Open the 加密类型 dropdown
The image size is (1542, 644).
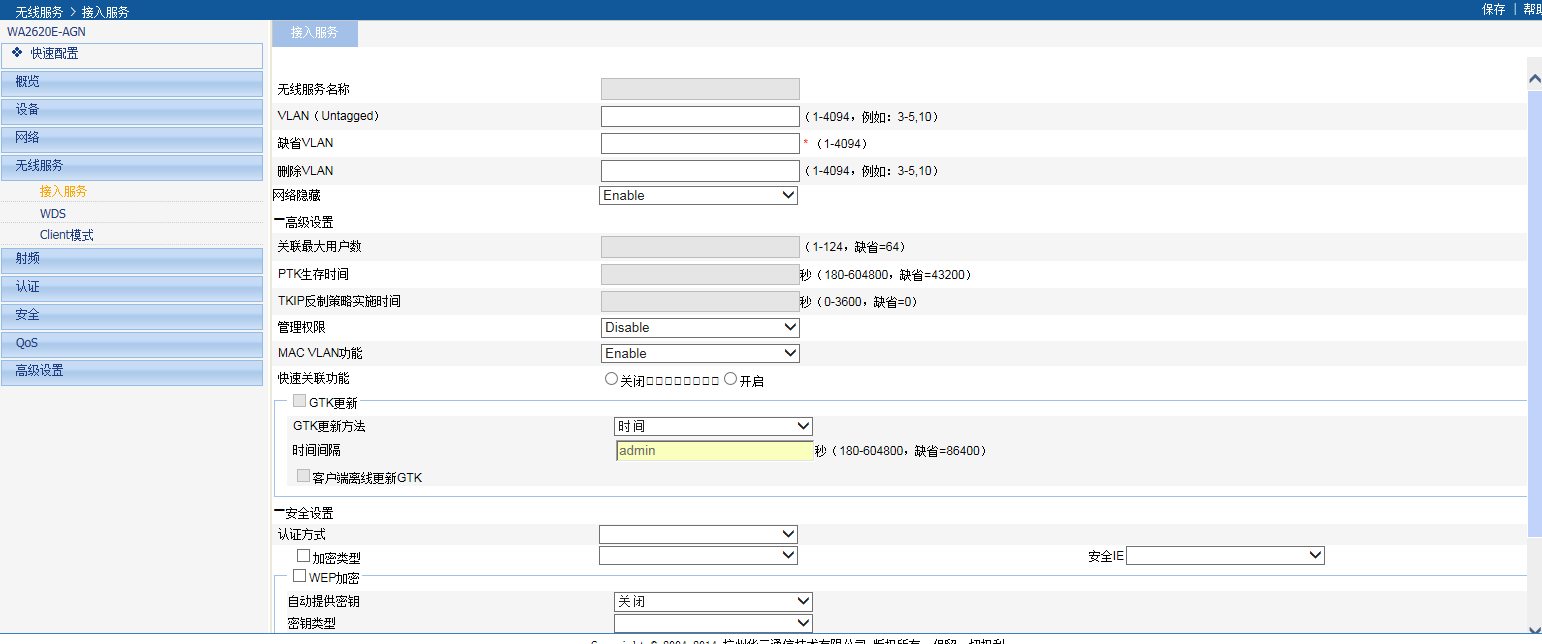699,556
